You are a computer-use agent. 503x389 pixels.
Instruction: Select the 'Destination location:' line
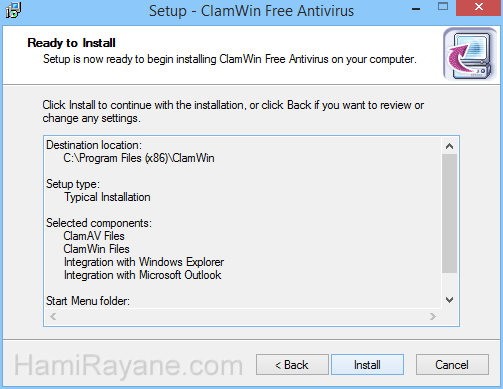tap(94, 145)
